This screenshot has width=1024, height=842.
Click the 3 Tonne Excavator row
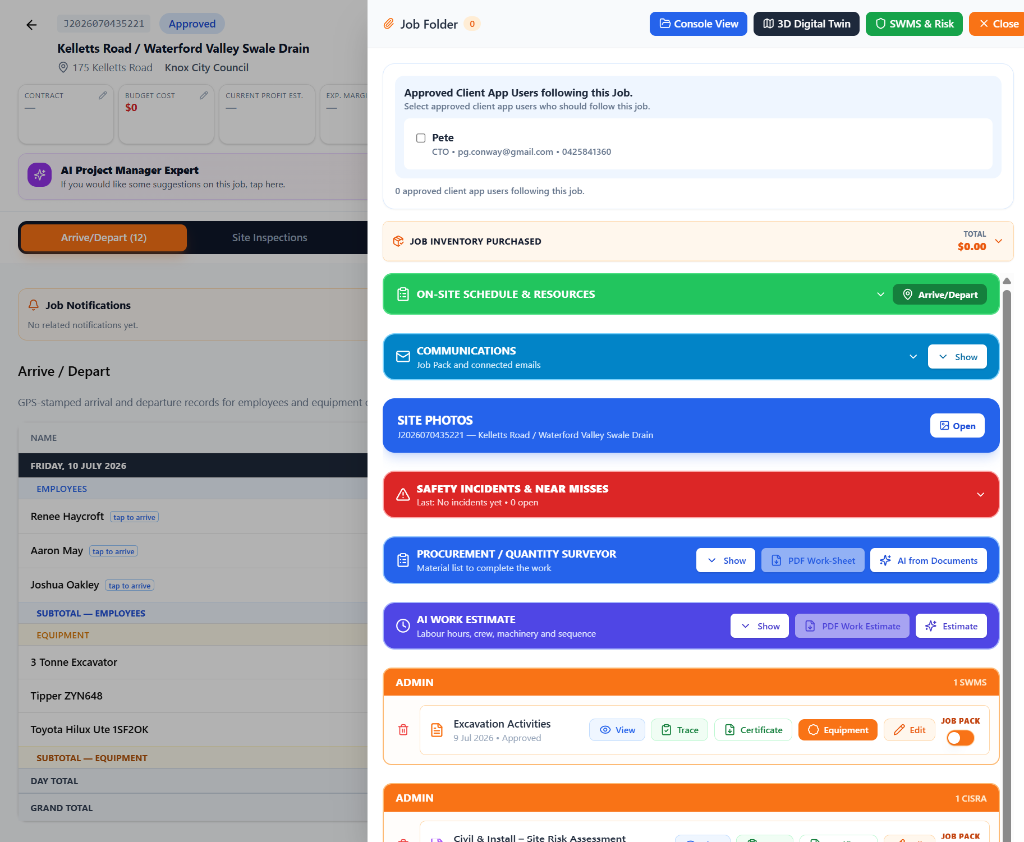coord(193,662)
